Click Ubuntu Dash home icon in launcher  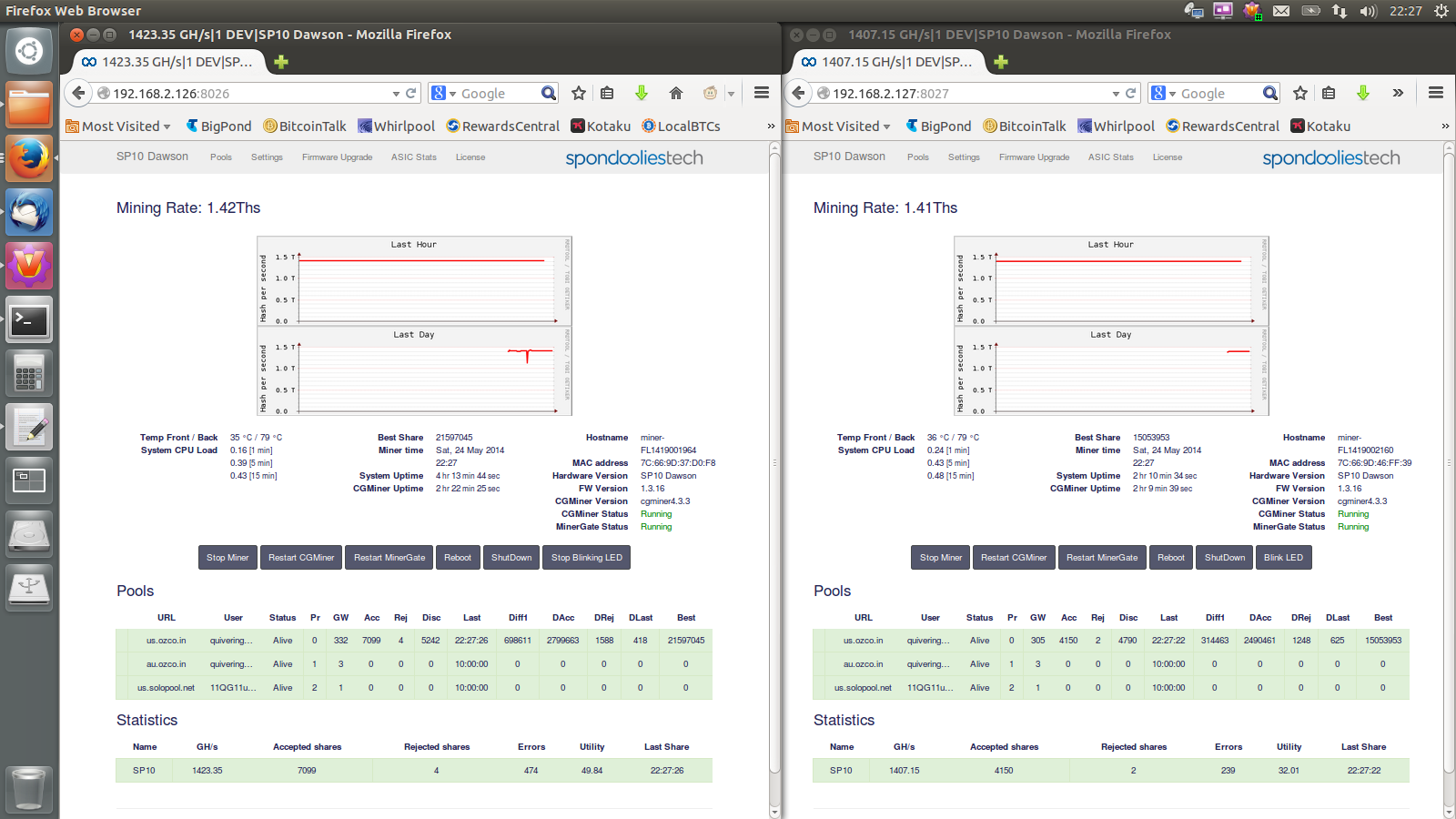pyautogui.click(x=29, y=51)
